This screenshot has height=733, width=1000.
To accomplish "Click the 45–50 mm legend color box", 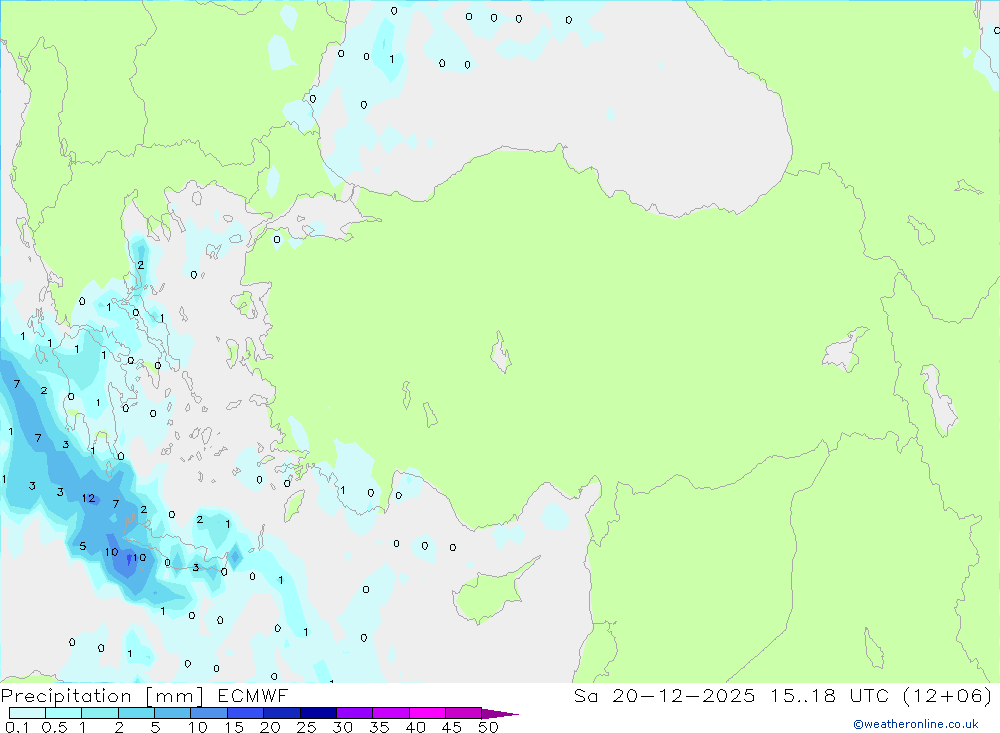I will [464, 713].
